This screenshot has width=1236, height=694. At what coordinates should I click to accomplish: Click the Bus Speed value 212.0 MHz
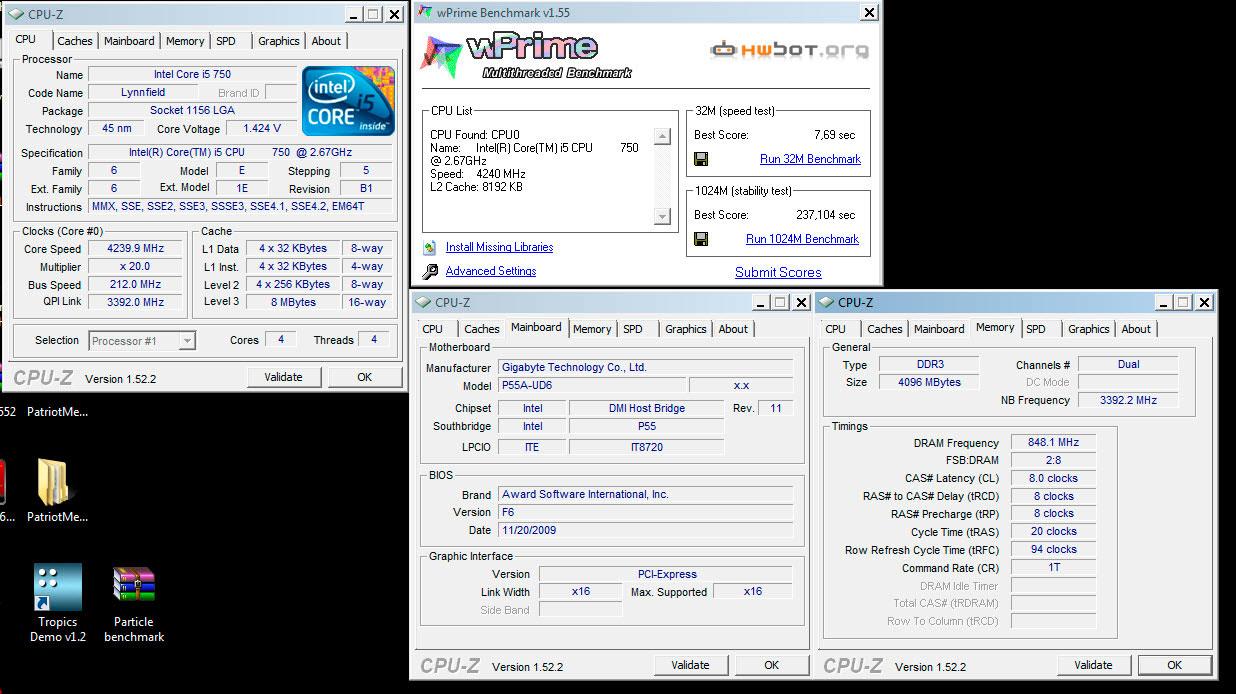pos(135,285)
